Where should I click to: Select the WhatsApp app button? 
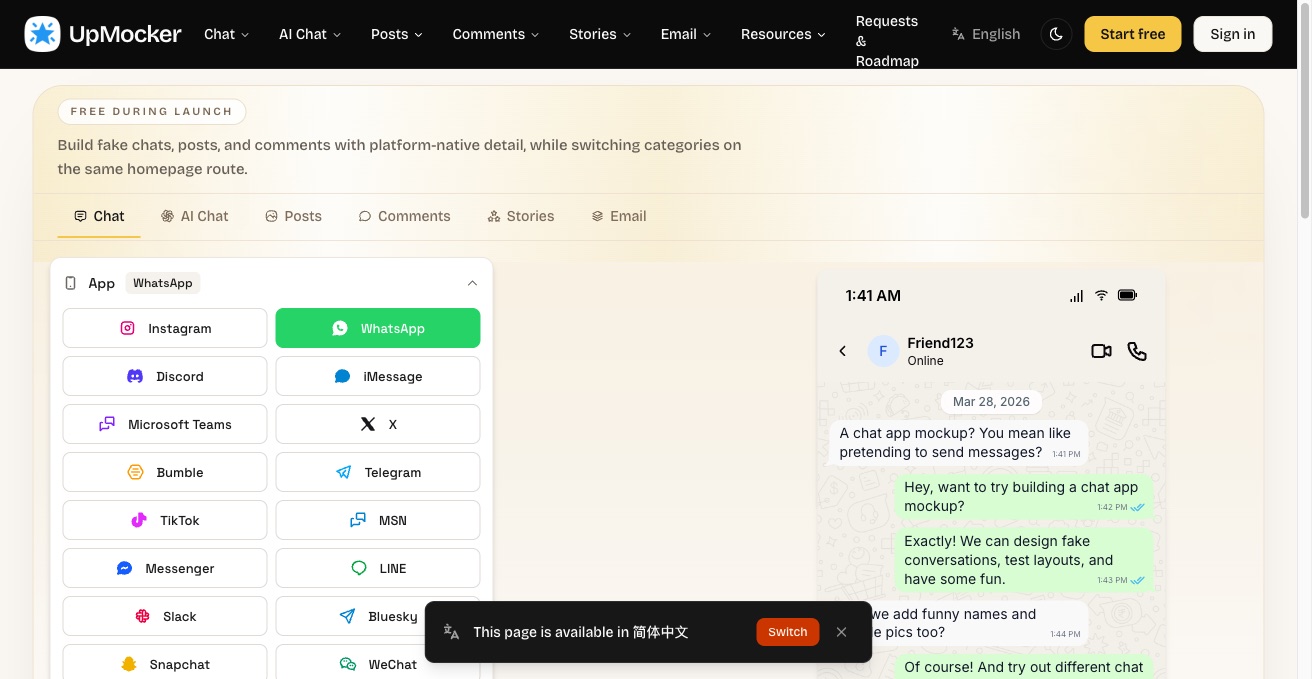click(378, 328)
